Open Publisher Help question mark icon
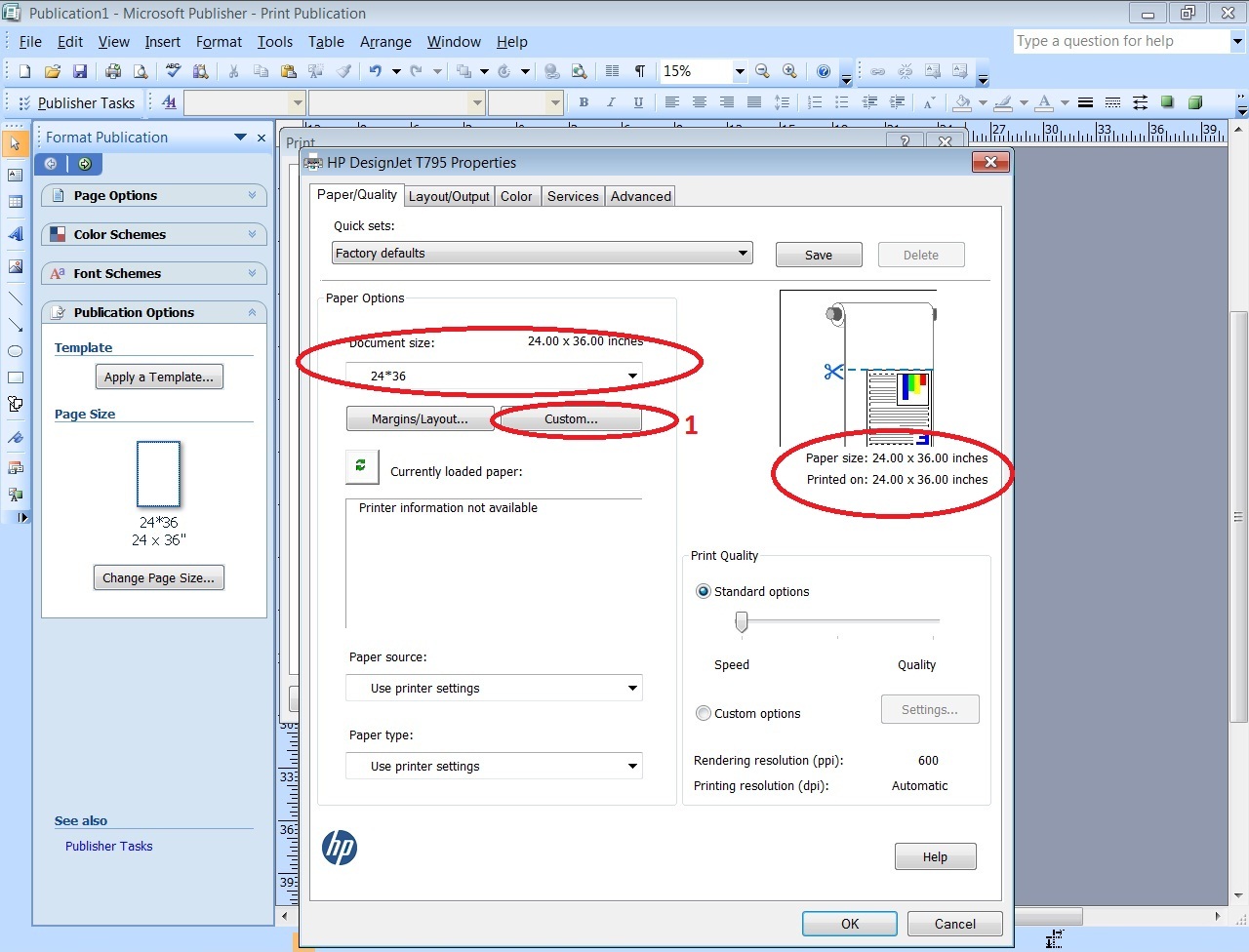The width and height of the screenshot is (1249, 952). pos(824,71)
